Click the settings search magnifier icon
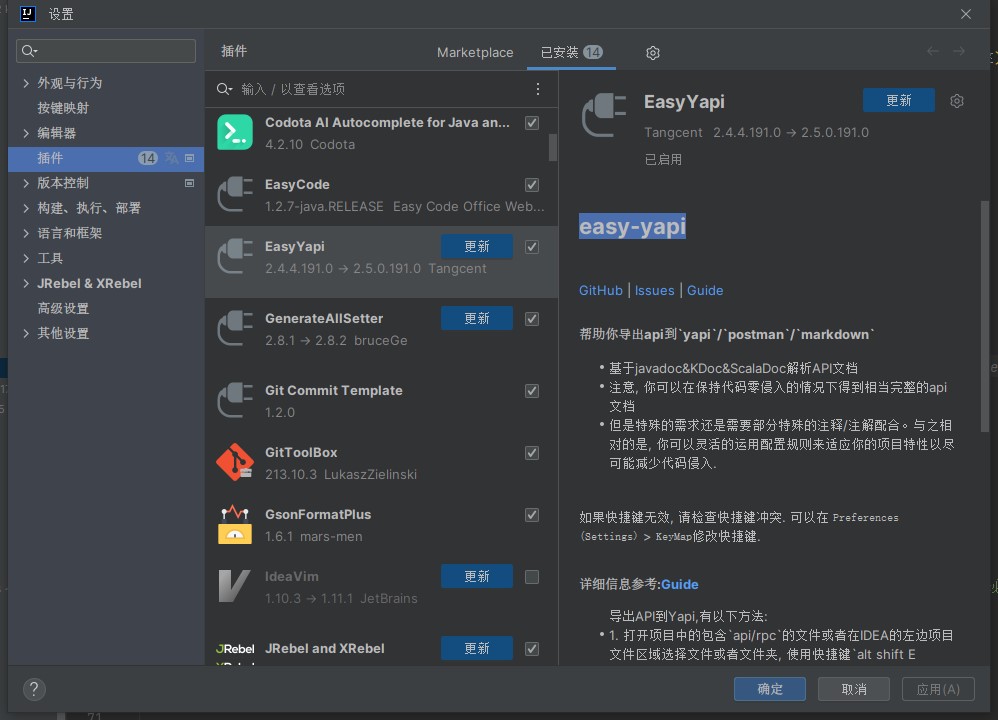Image resolution: width=998 pixels, height=720 pixels. 29,51
